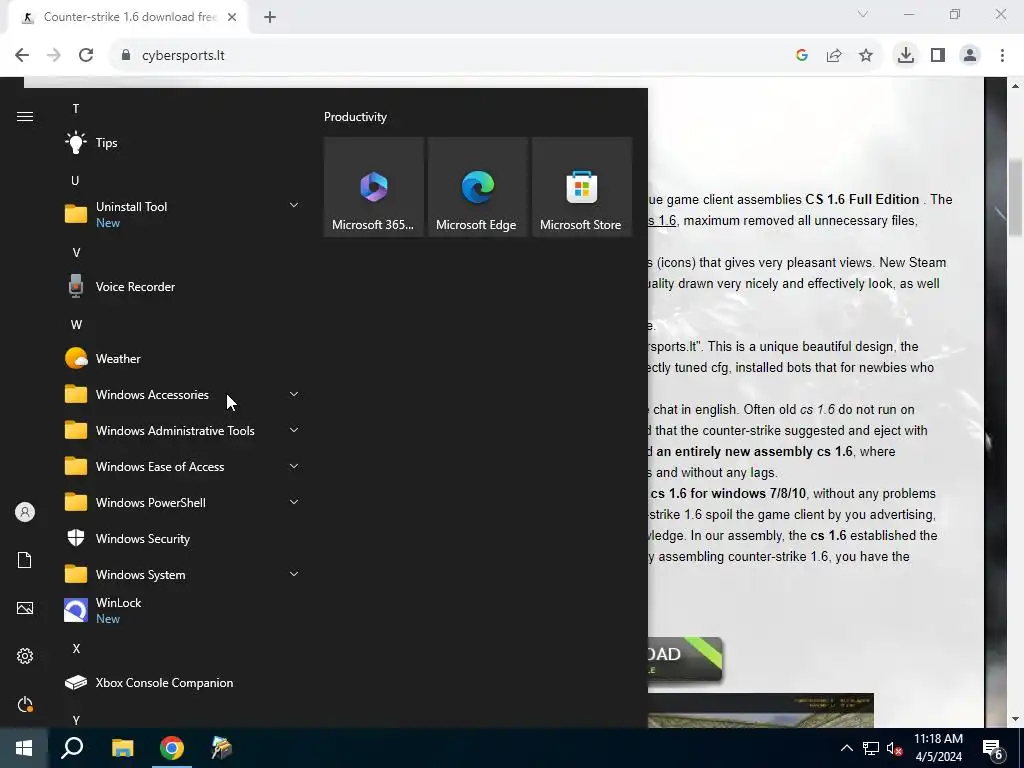Click scrollbar down arrow on page
The image size is (1024, 768).
coord(1015,720)
